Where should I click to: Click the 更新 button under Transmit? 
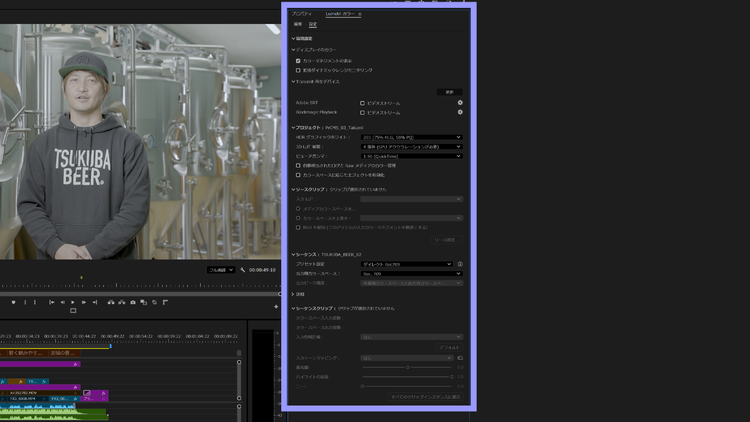pos(449,92)
